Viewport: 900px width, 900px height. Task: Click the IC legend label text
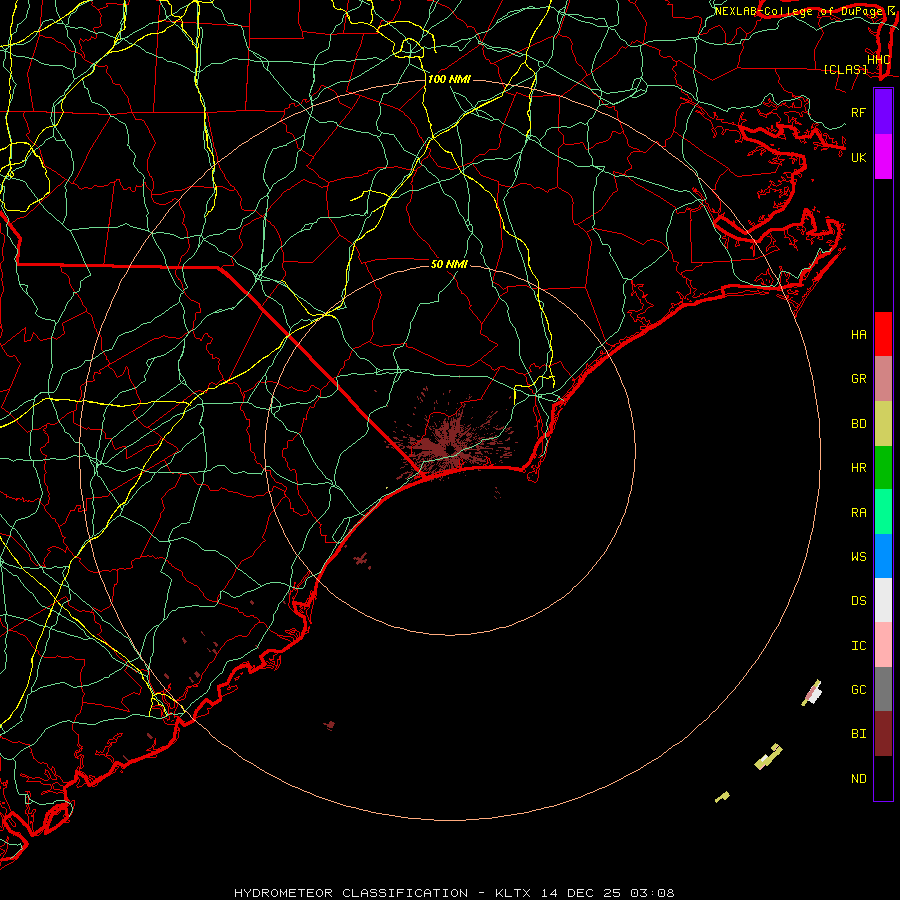(859, 646)
